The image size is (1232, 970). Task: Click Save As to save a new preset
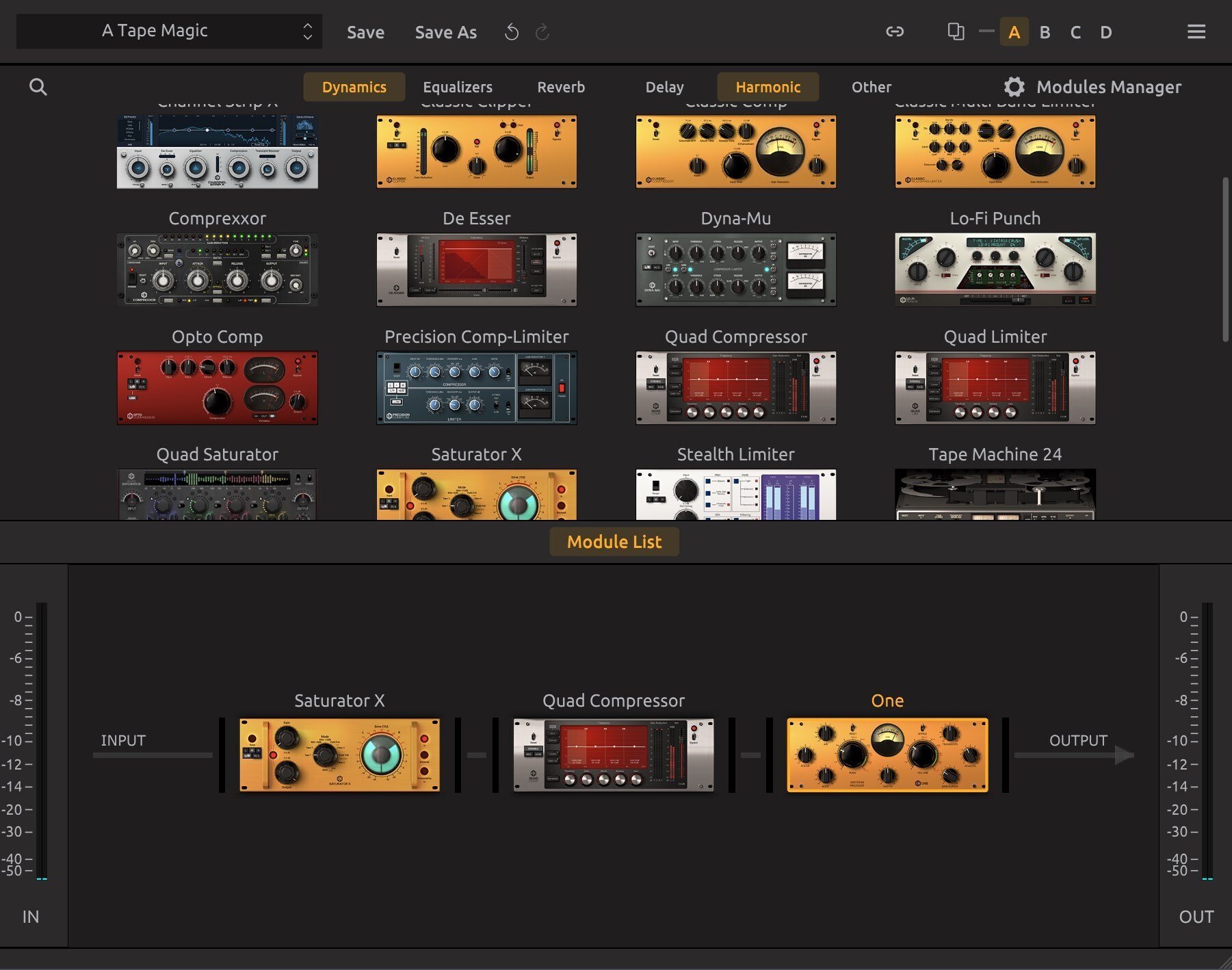(x=445, y=32)
